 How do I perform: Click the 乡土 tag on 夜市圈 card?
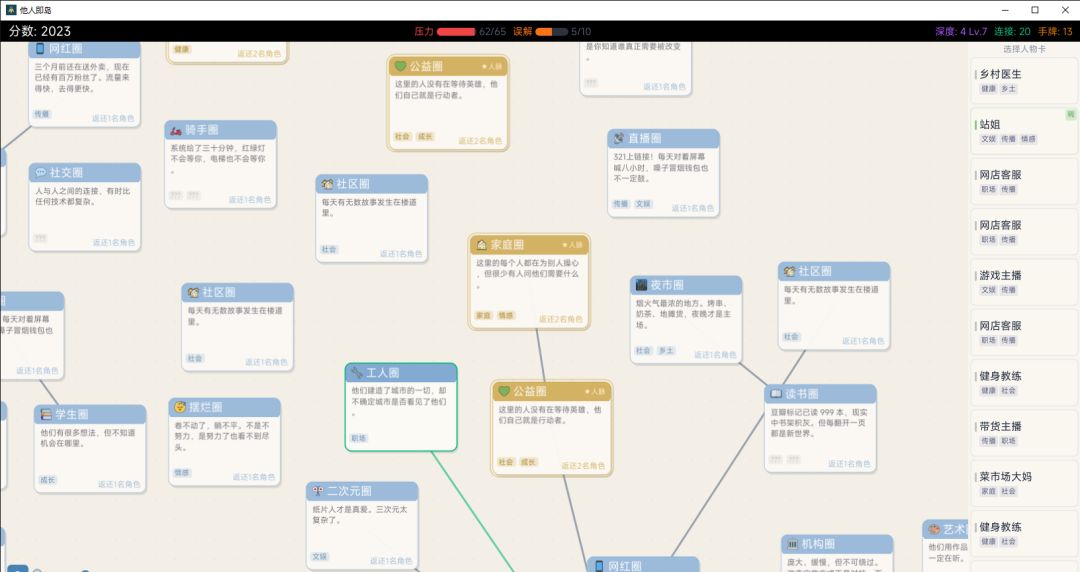tap(665, 351)
